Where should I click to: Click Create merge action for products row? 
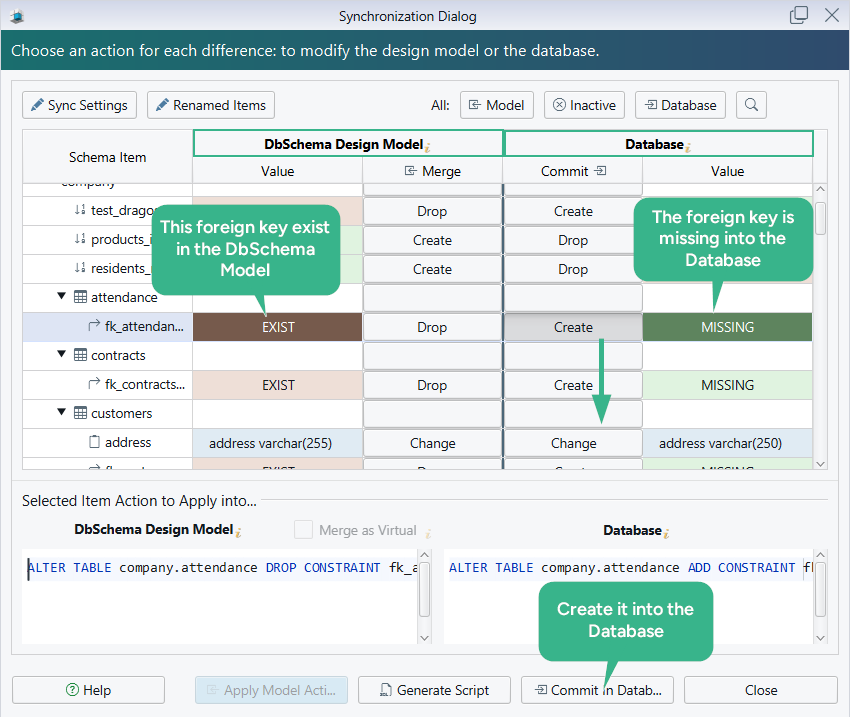pyautogui.click(x=432, y=240)
